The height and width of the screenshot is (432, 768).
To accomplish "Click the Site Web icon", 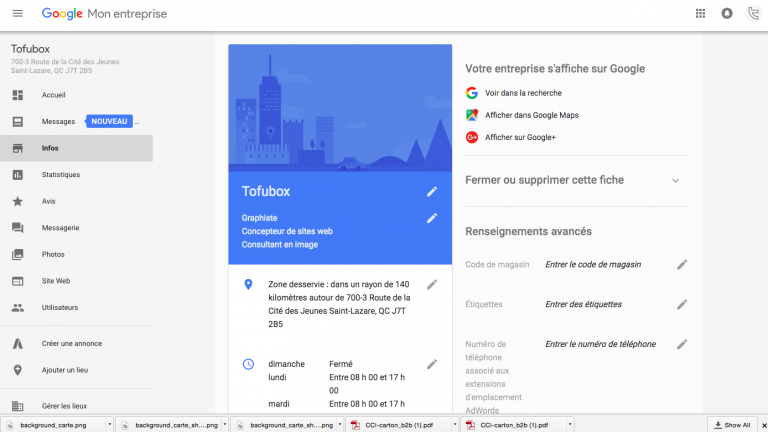I will (18, 281).
